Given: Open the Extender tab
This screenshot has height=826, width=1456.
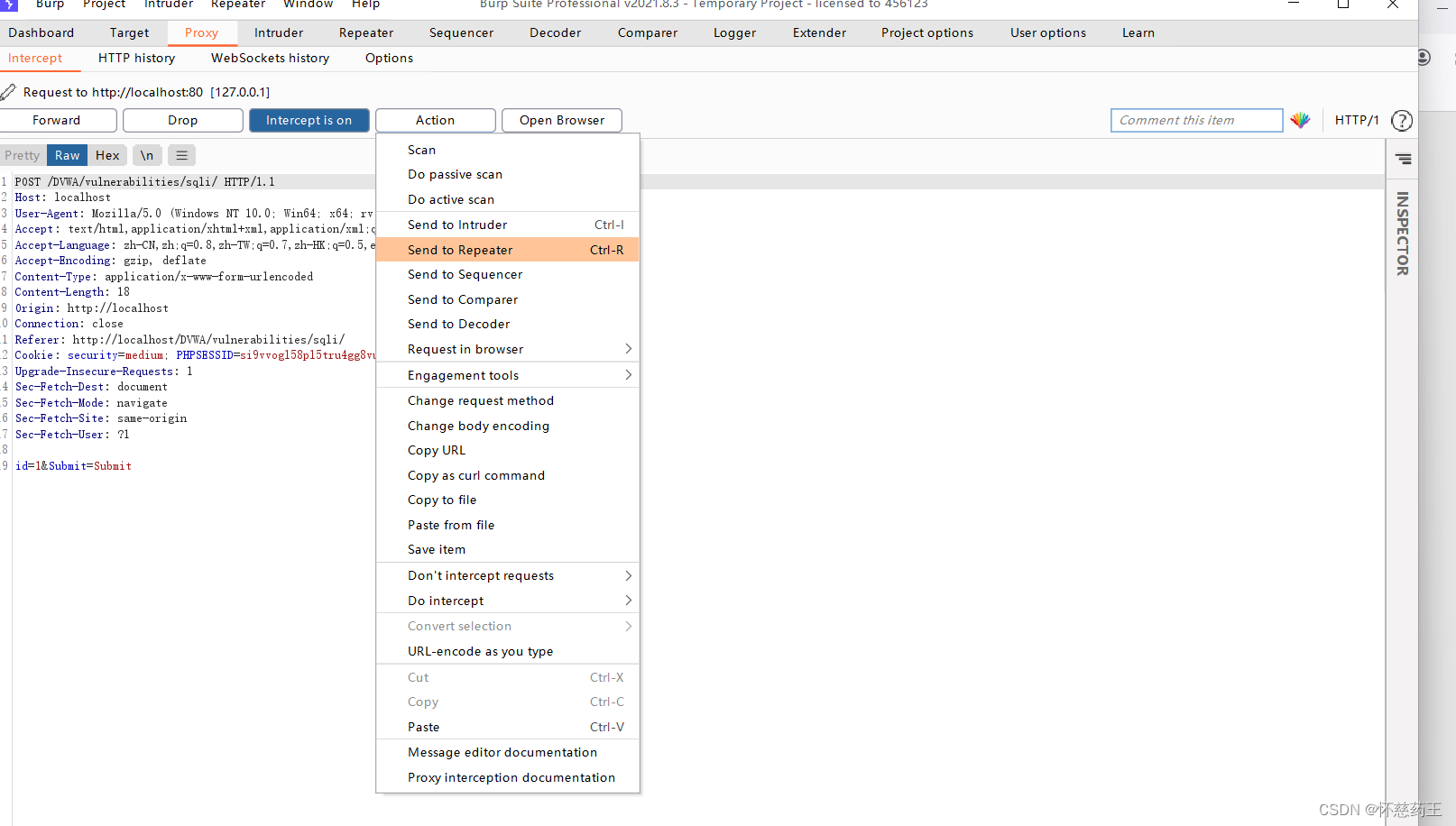Looking at the screenshot, I should 819,32.
